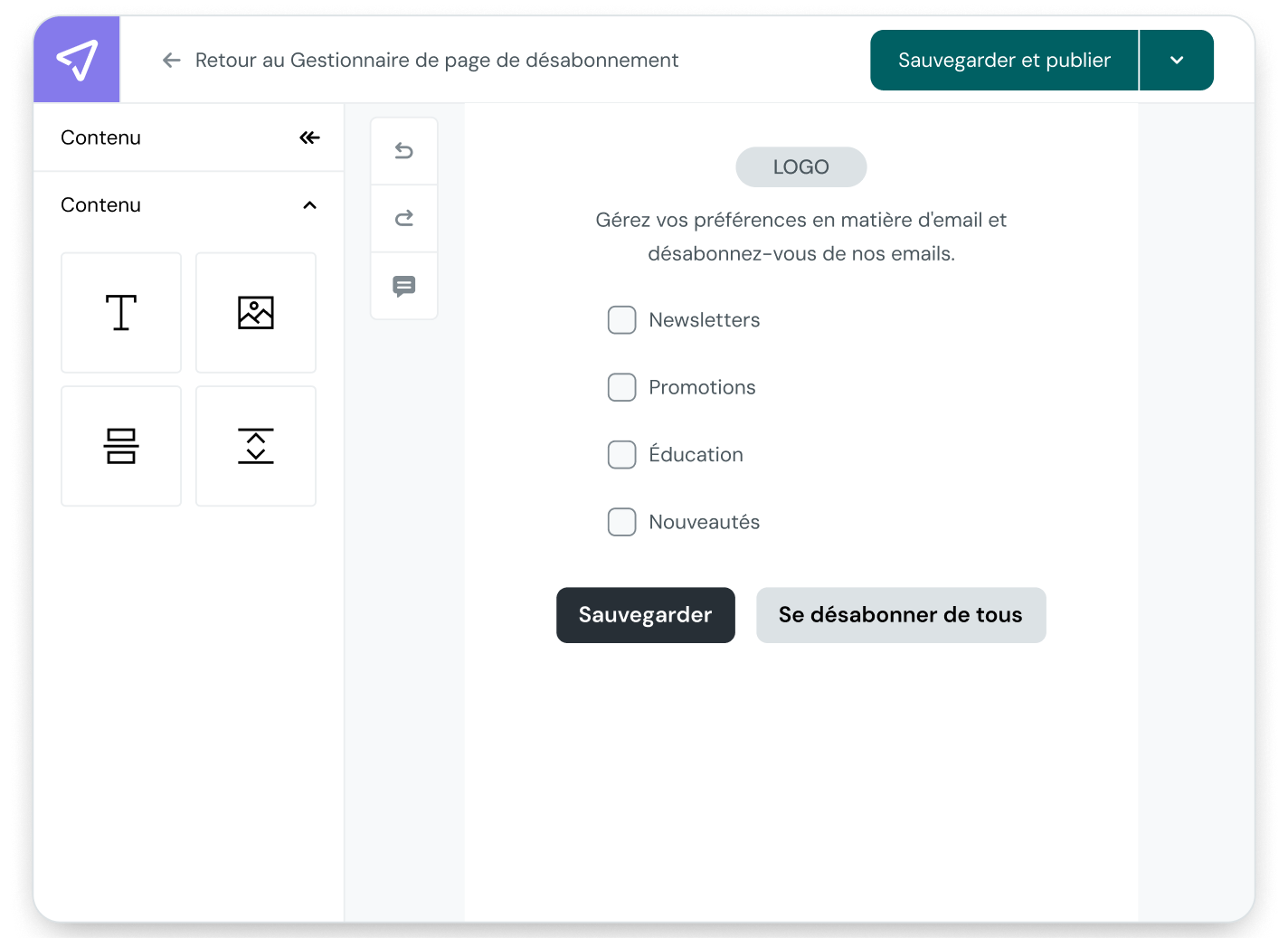The height and width of the screenshot is (938, 1288).
Task: Select the Image content block
Action: [x=256, y=312]
